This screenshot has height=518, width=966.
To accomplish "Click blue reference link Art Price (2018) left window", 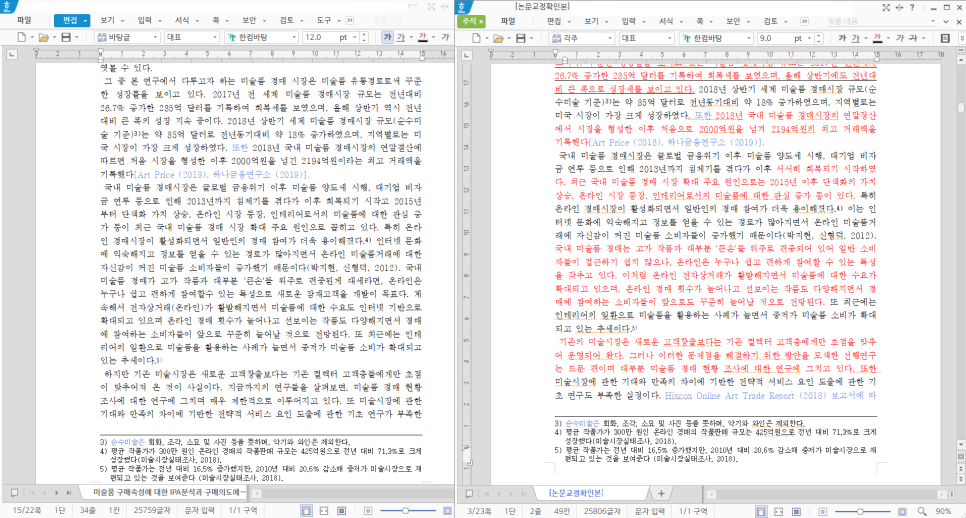I will point(172,174).
